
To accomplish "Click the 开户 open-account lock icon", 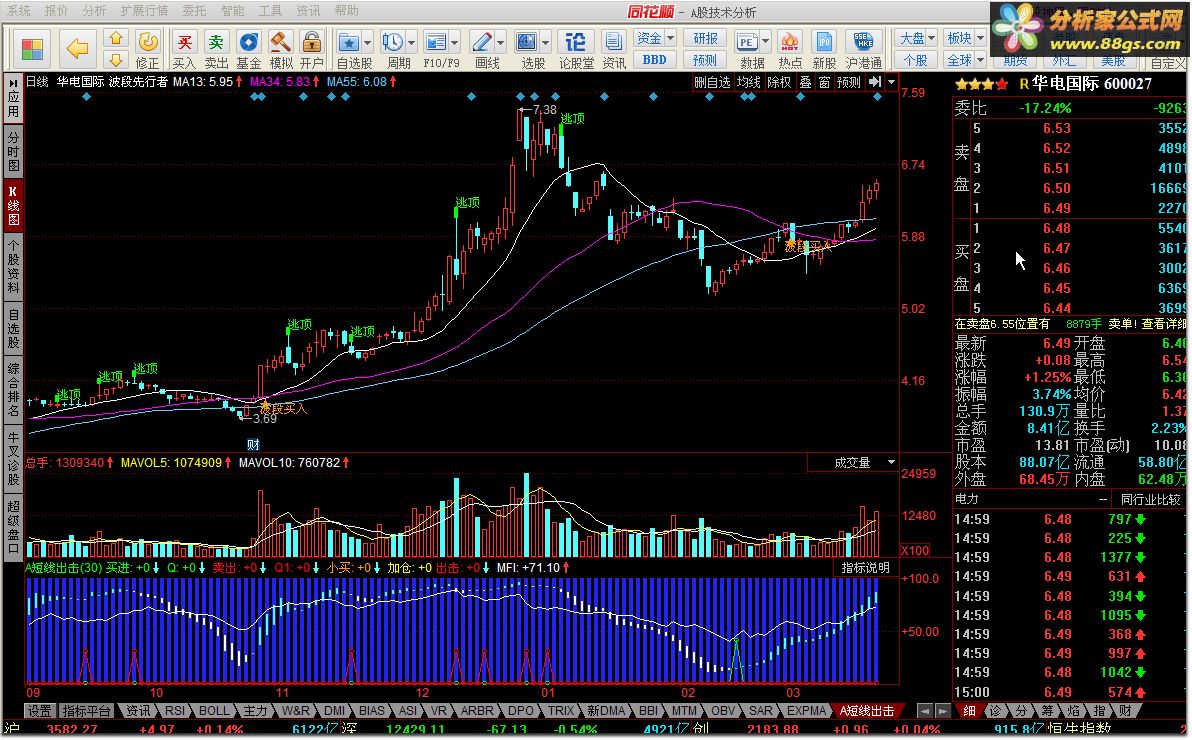I will click(x=312, y=50).
